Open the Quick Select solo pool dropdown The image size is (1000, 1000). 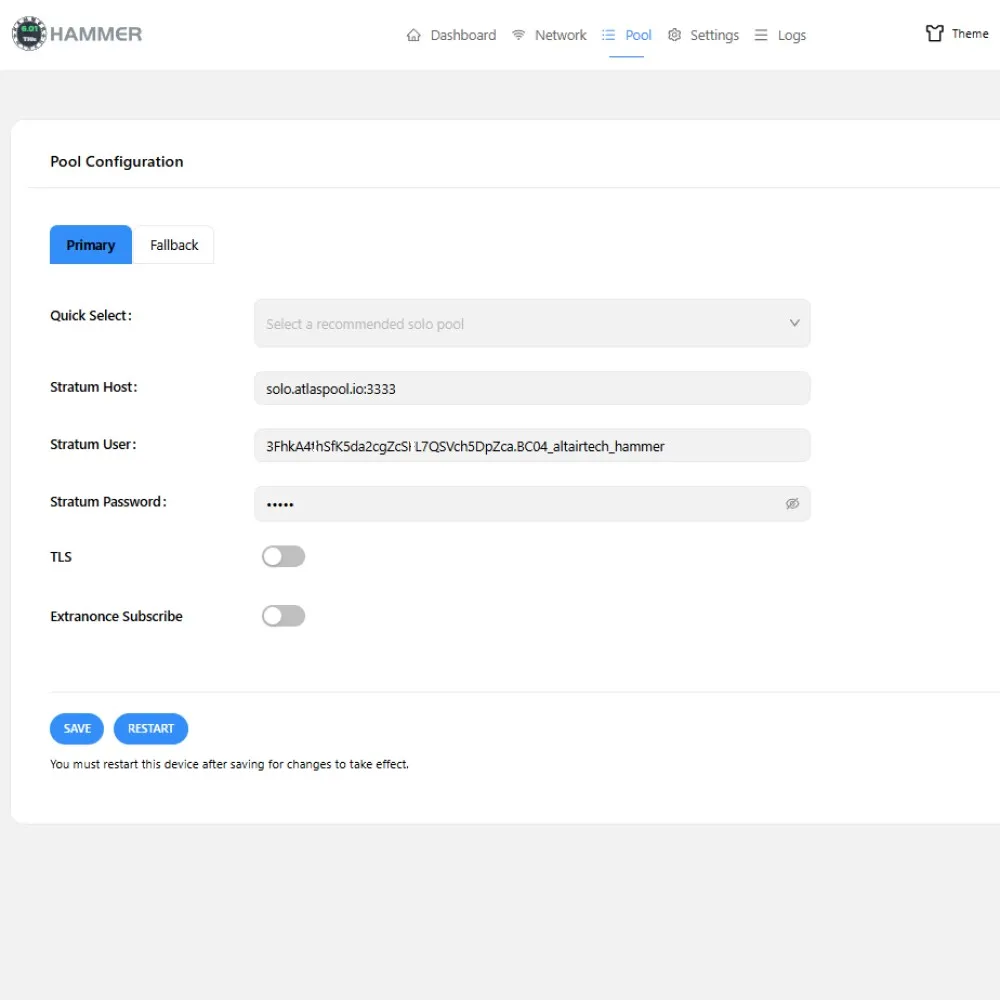click(x=532, y=323)
